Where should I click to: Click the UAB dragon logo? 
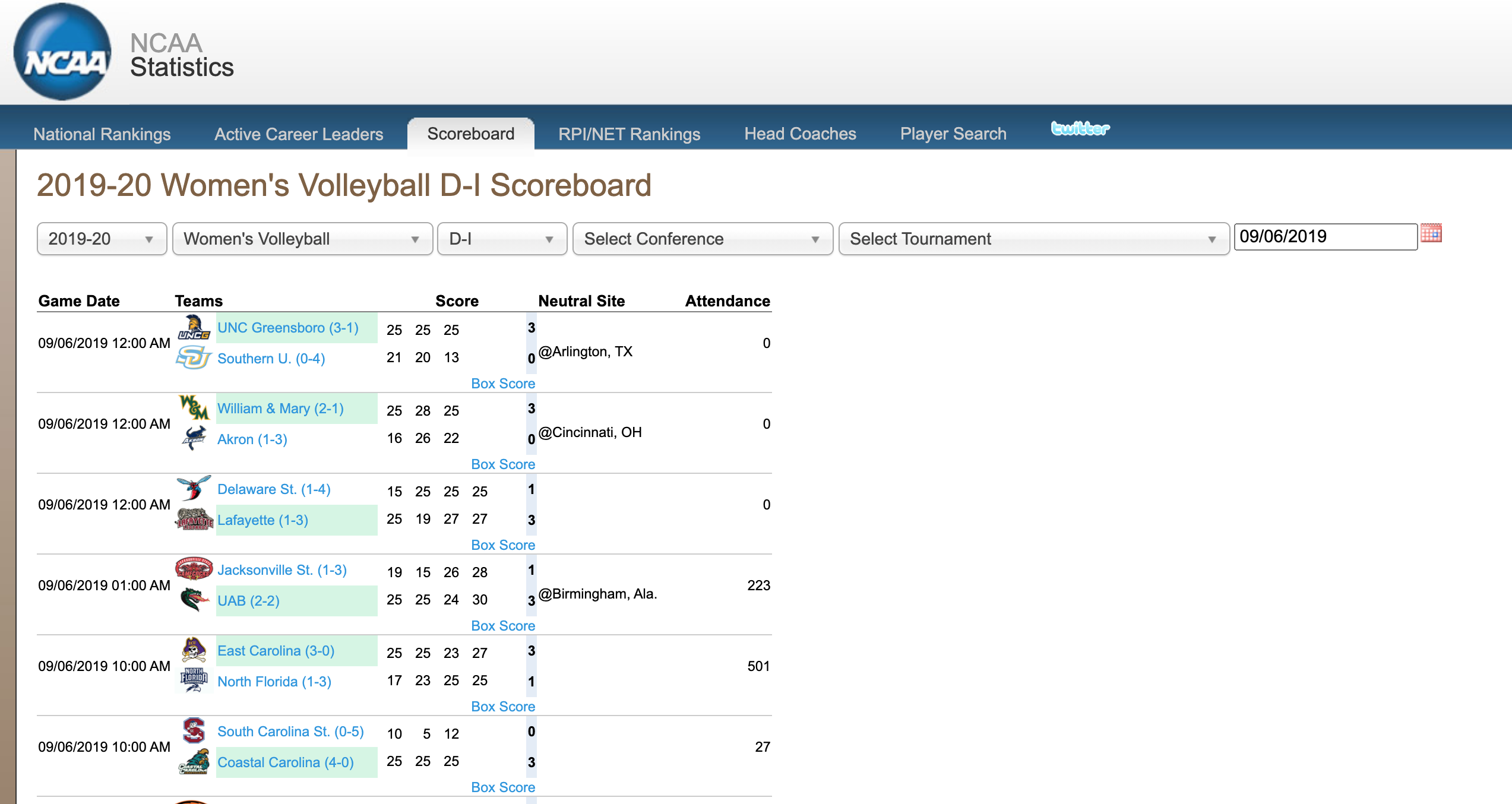(194, 600)
